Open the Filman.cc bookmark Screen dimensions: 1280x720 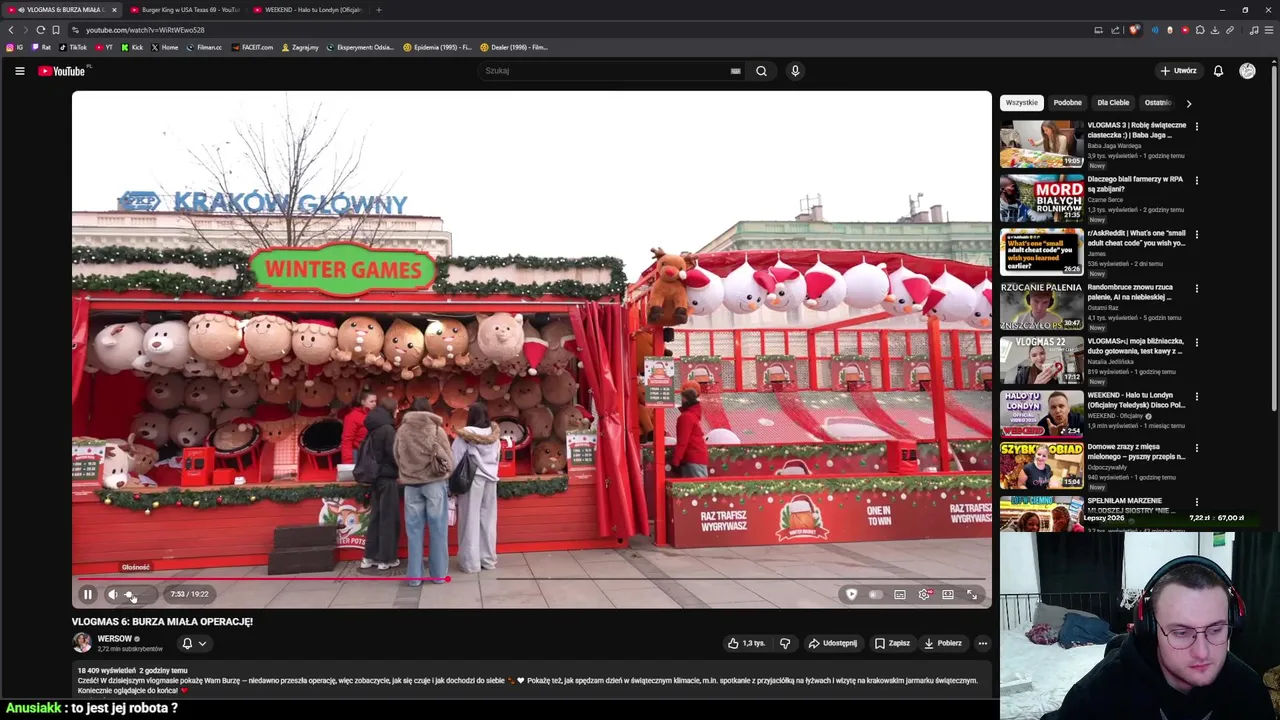(x=204, y=47)
